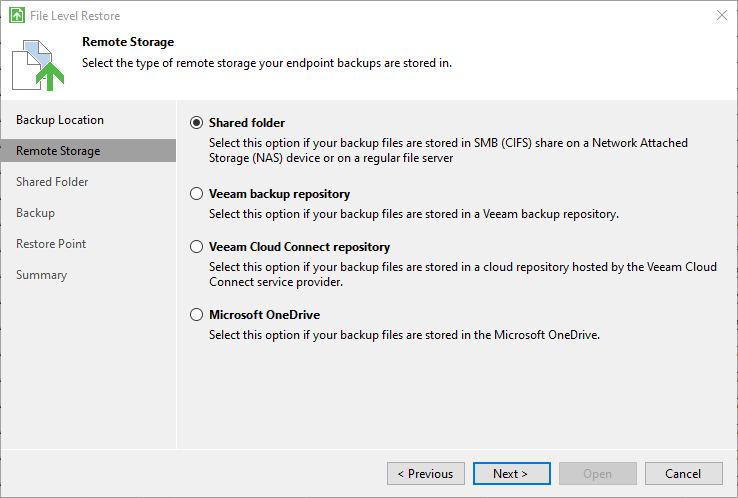Screen dimensions: 738x498
Task: Click the file restore wizard icon
Action: 38,65
